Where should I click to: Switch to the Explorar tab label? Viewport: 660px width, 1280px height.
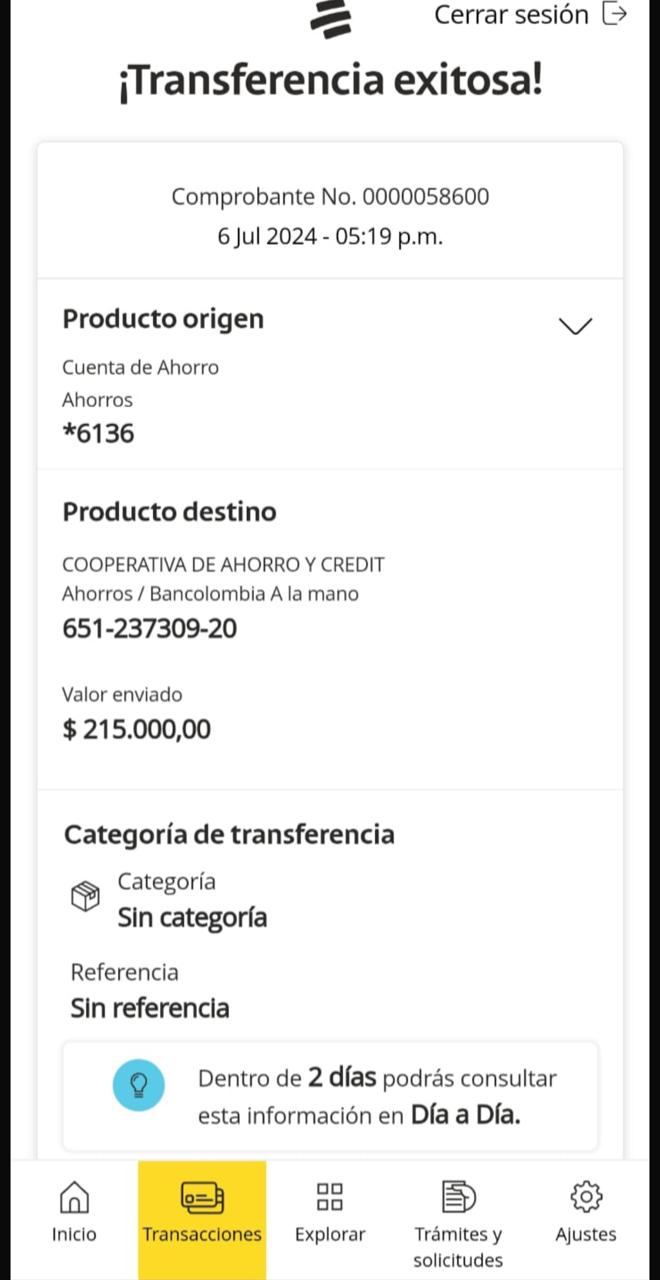click(330, 1234)
